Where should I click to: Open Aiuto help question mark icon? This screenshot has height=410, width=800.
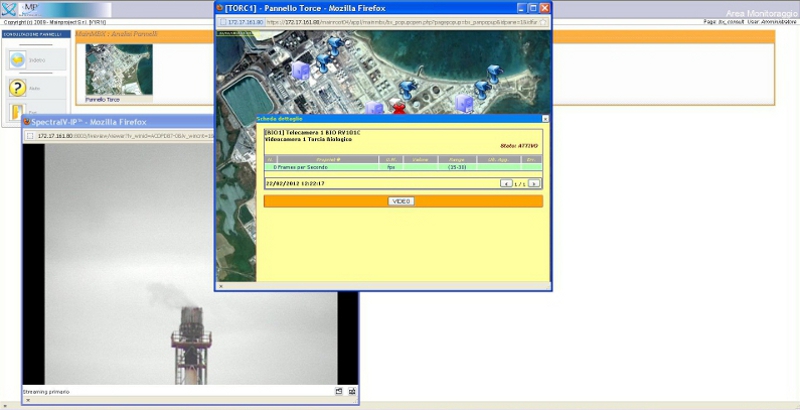pos(18,88)
